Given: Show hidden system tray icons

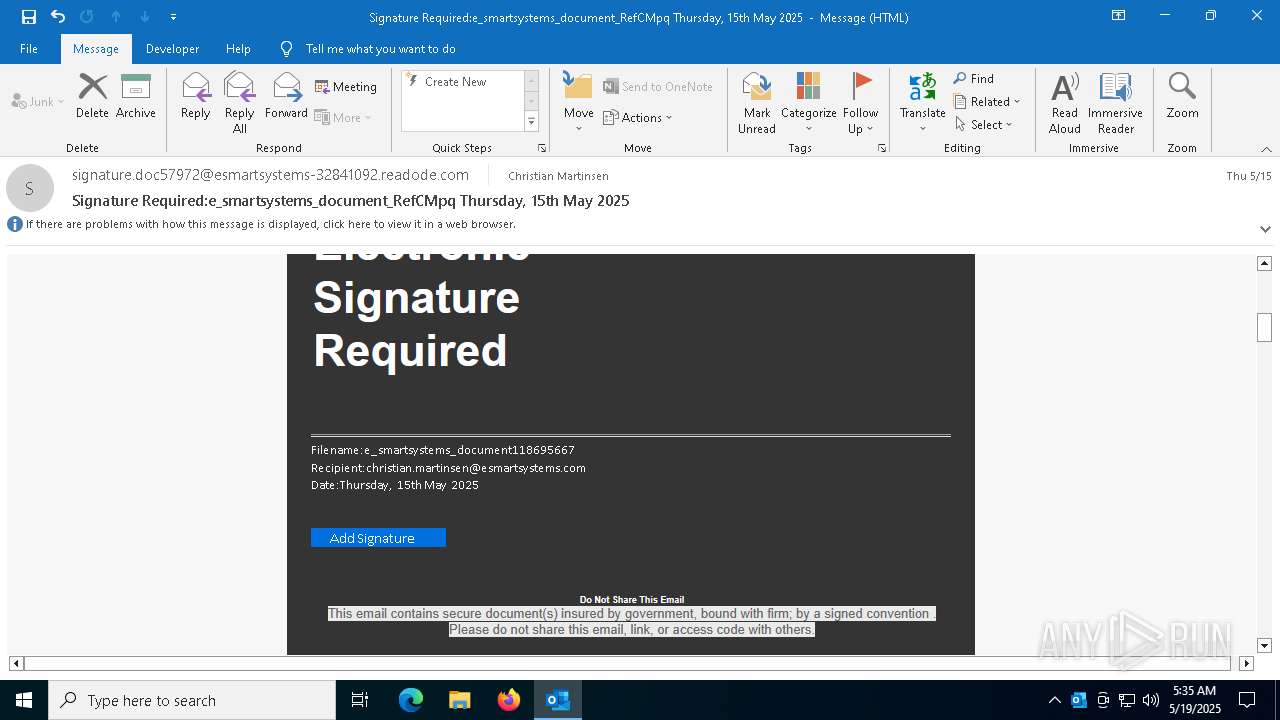Looking at the screenshot, I should 1055,700.
